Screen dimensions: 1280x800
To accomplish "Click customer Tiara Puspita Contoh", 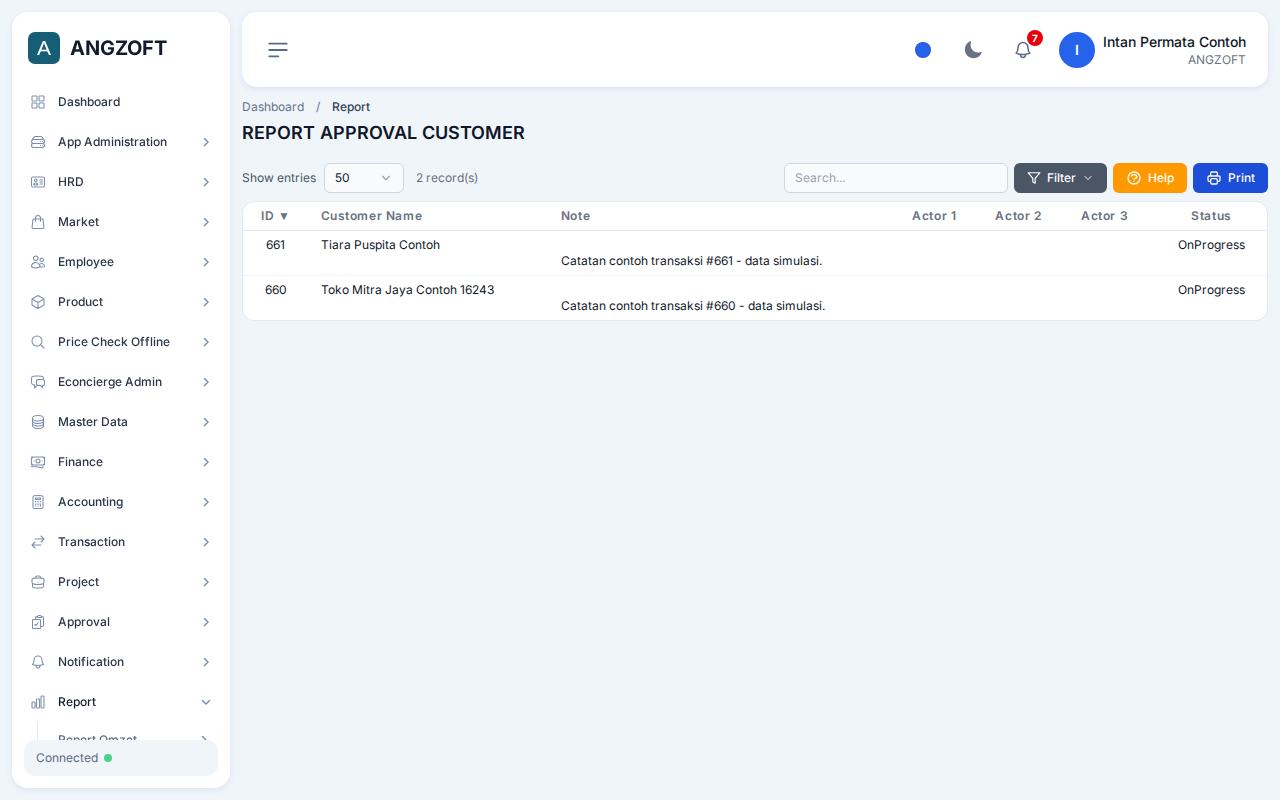I will (380, 245).
